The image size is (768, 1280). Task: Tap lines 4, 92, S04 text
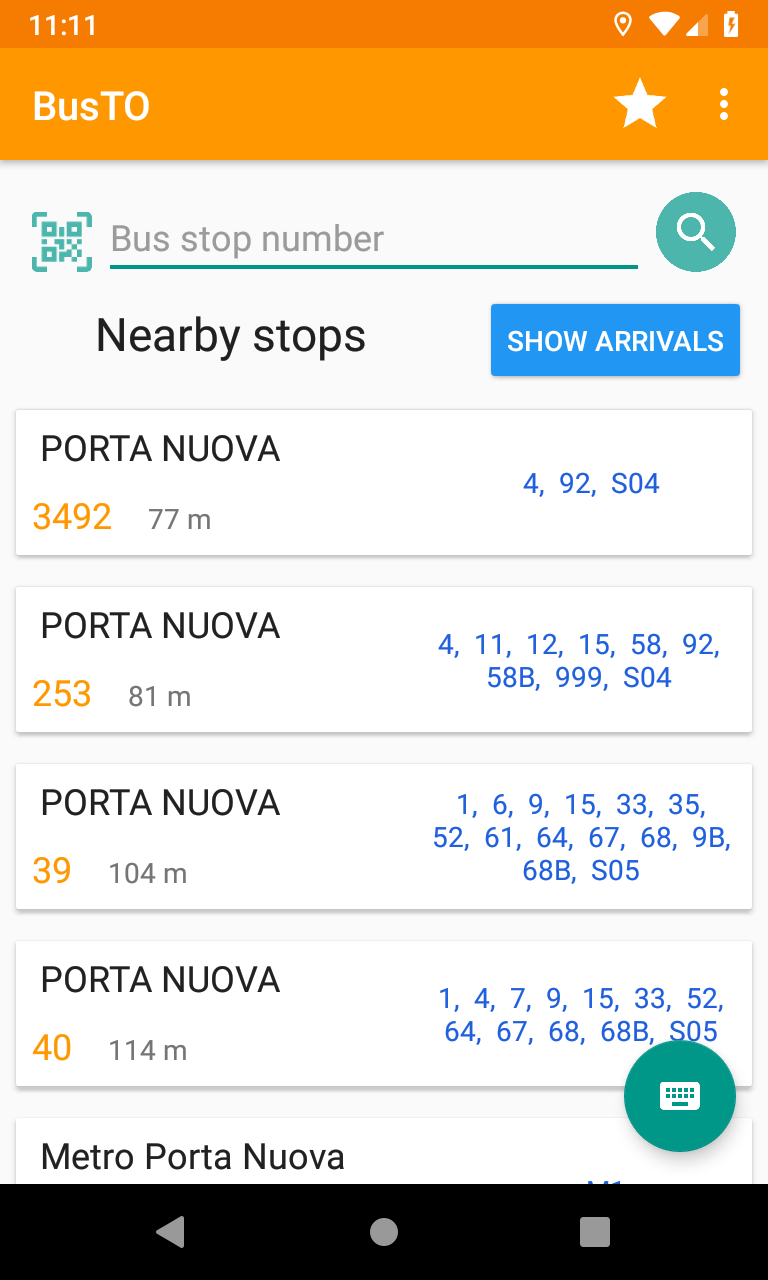(x=591, y=484)
